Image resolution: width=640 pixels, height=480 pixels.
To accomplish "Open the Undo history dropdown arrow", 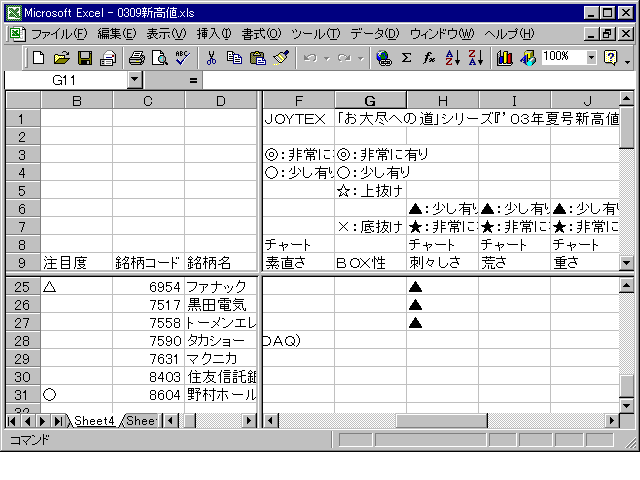I will coord(327,58).
